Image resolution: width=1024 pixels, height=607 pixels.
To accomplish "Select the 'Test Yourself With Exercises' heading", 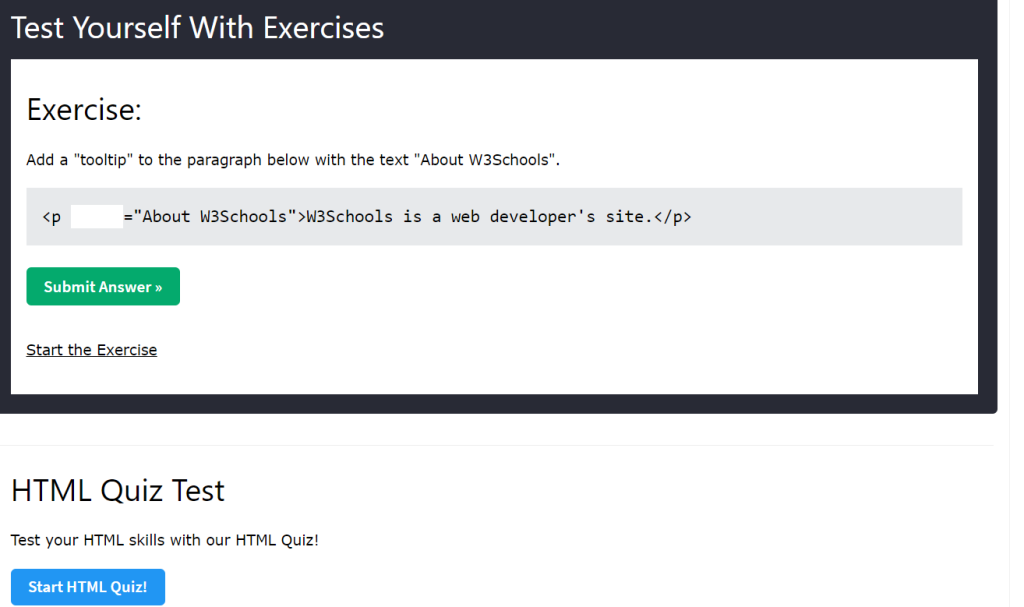I will (198, 28).
